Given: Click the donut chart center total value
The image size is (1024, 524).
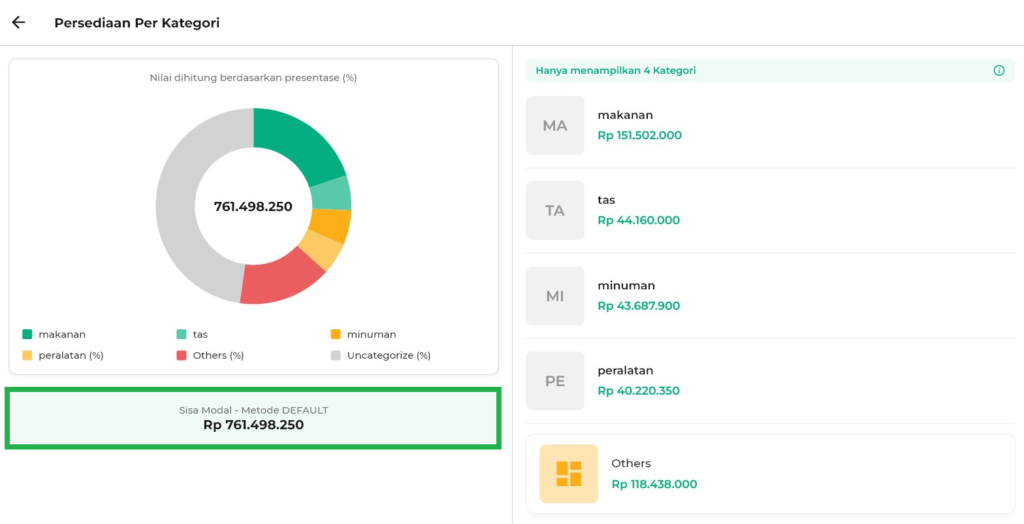Looking at the screenshot, I should pyautogui.click(x=253, y=207).
